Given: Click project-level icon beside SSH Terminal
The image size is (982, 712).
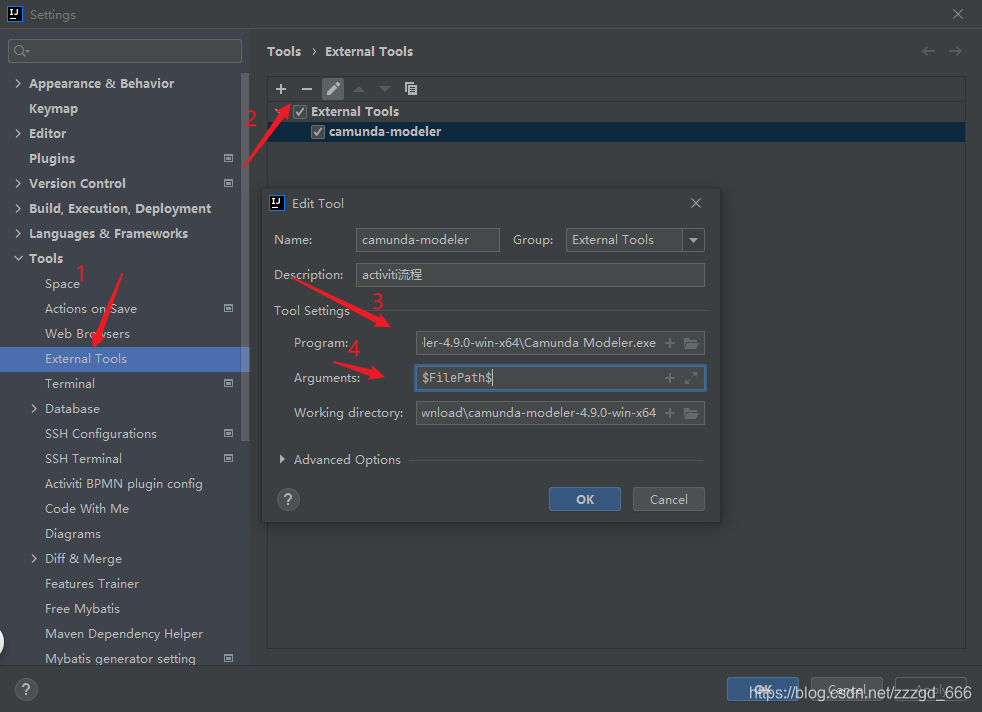Looking at the screenshot, I should [229, 458].
